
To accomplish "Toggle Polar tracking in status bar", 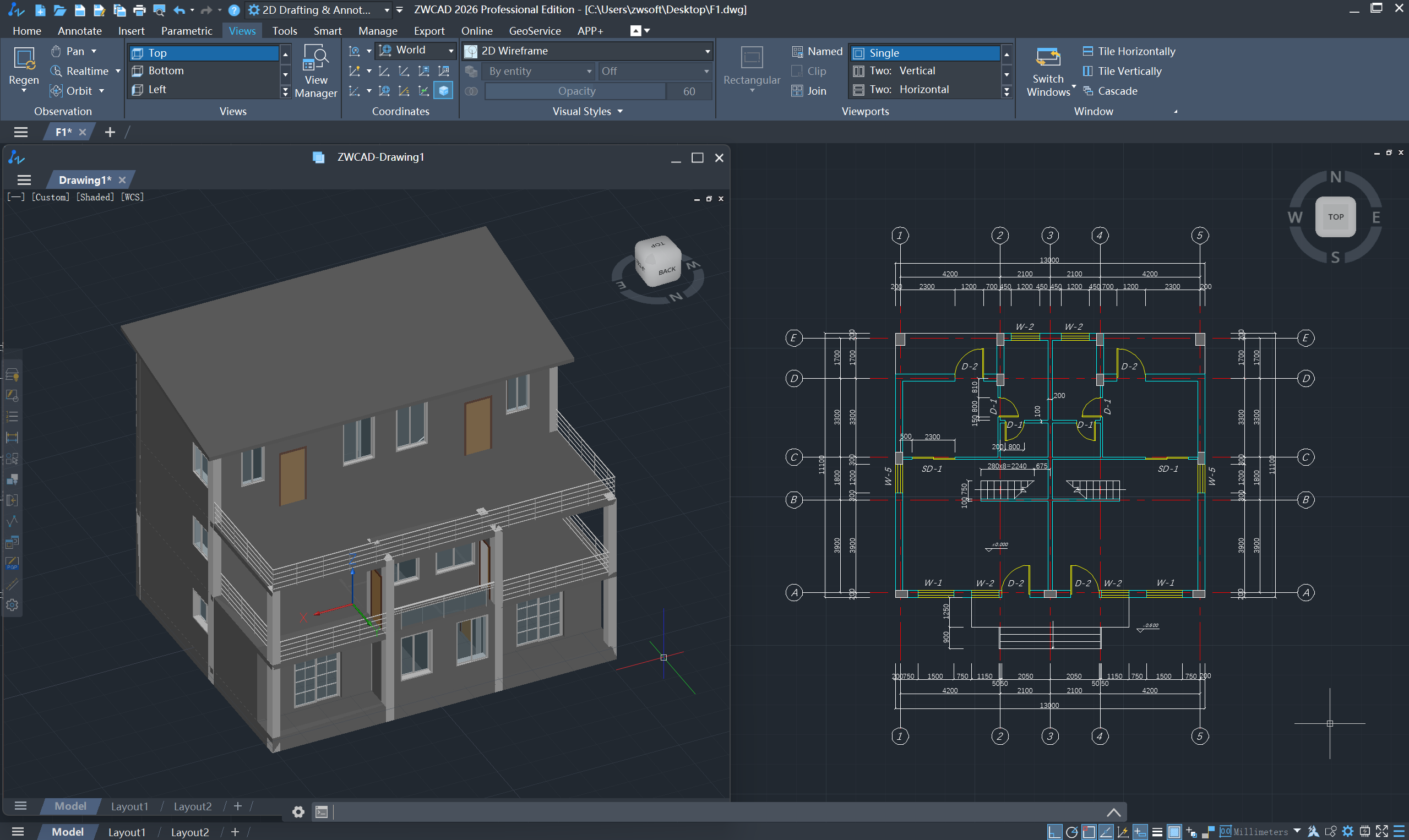I will click(1071, 832).
